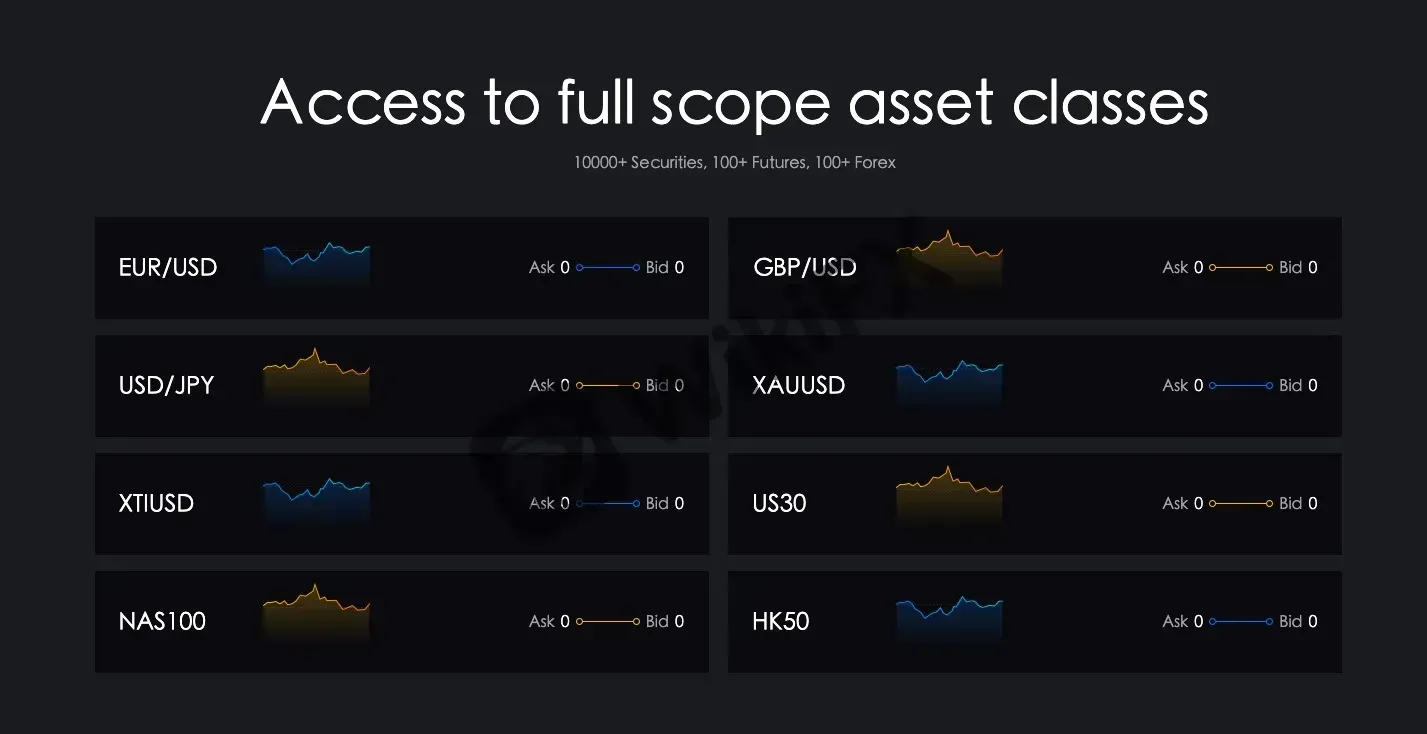The height and width of the screenshot is (734, 1427).
Task: Click the US30 Ask-Bid spread indicator
Action: [x=1241, y=503]
